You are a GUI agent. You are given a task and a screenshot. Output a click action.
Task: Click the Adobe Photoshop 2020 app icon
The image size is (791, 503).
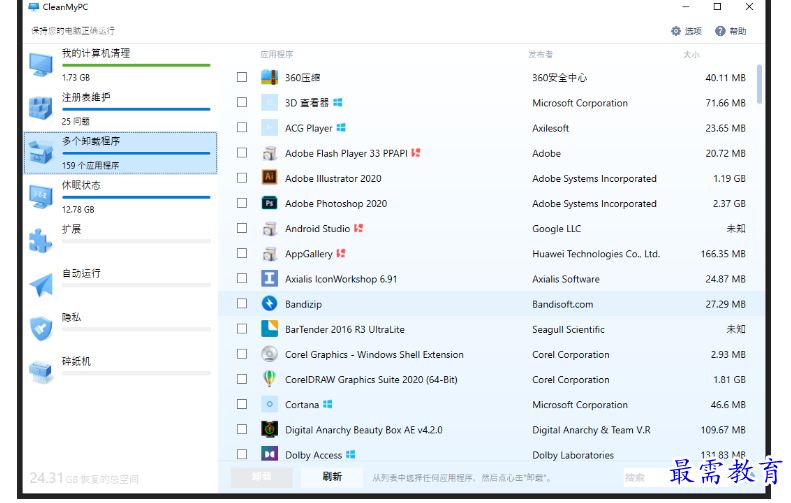[x=269, y=203]
